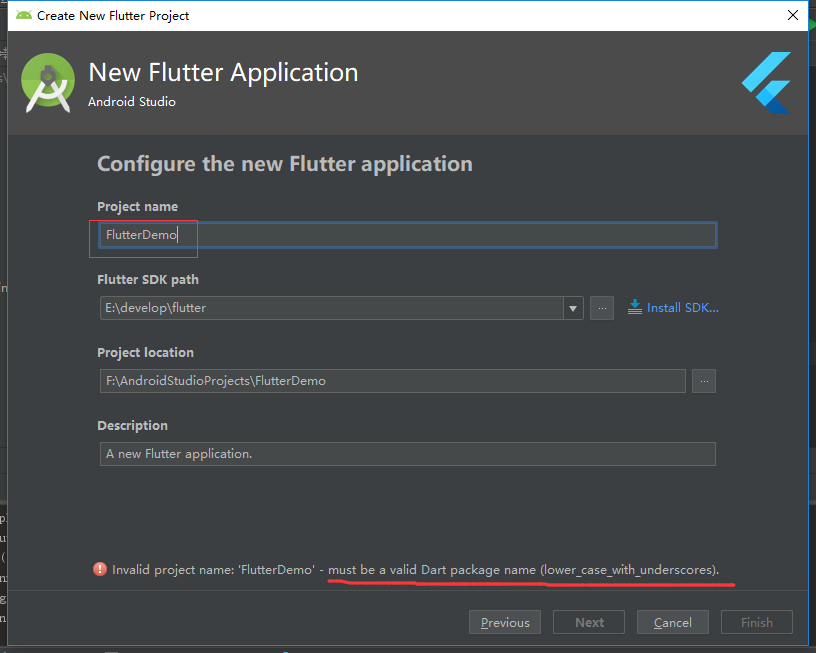816x653 pixels.
Task: Click the Project location text field
Action: pos(390,381)
